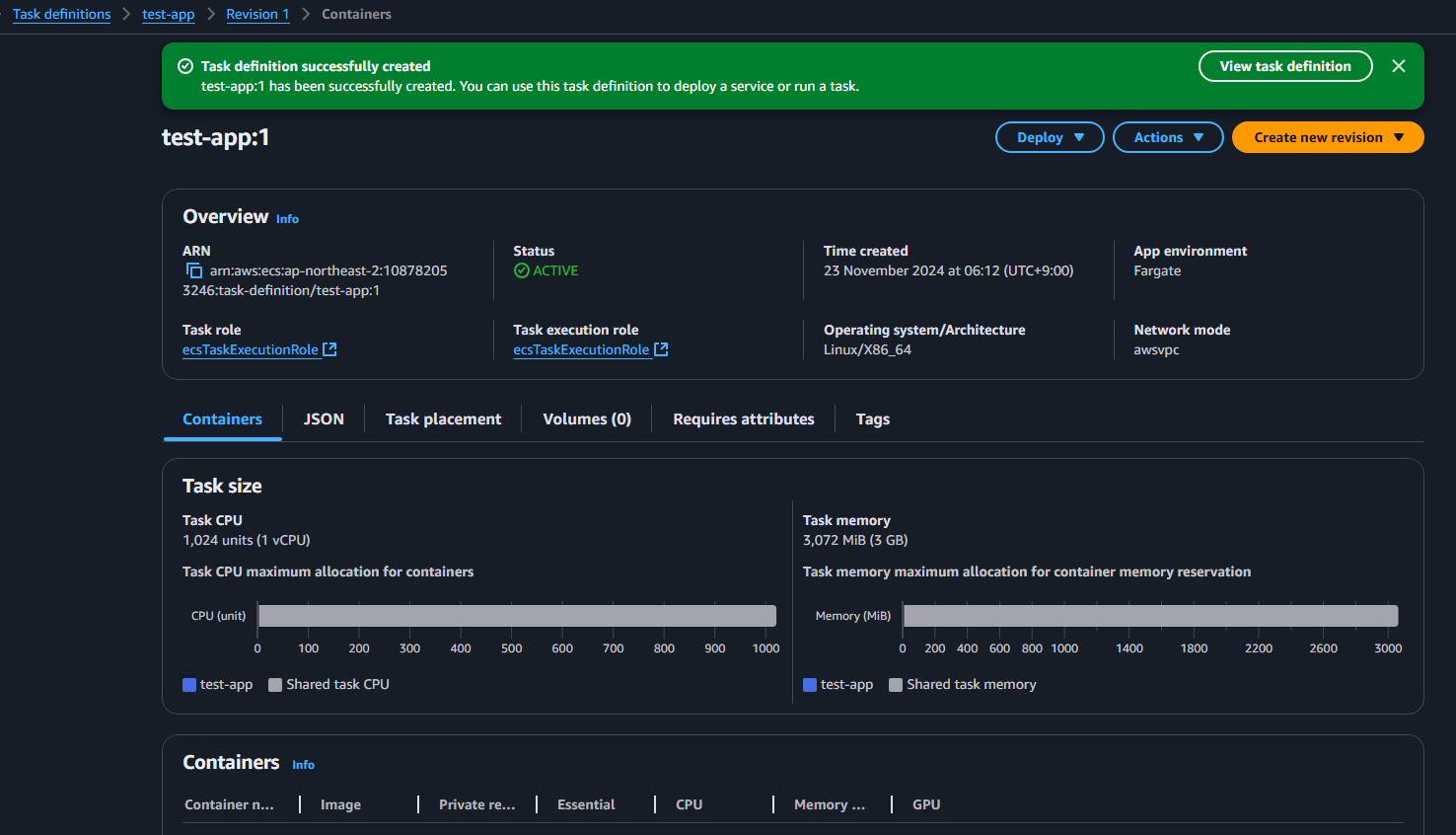This screenshot has height=835, width=1456.
Task: Click the GPU column header
Action: point(926,804)
